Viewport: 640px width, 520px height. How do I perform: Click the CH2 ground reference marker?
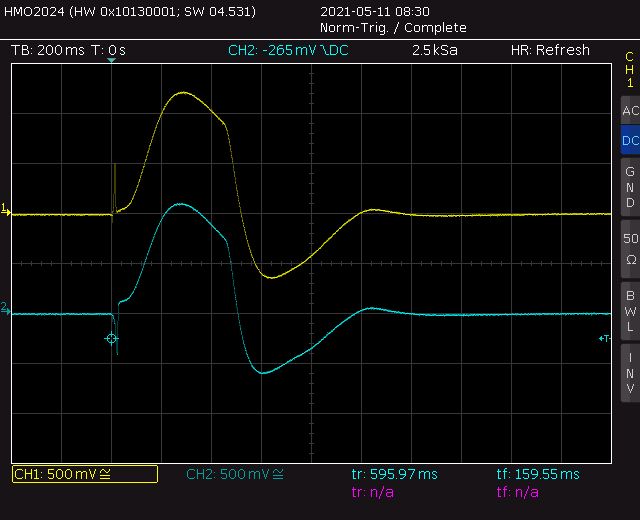click(x=5, y=309)
